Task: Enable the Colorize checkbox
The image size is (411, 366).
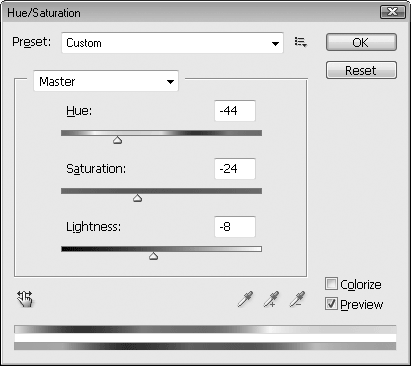Action: 331,284
